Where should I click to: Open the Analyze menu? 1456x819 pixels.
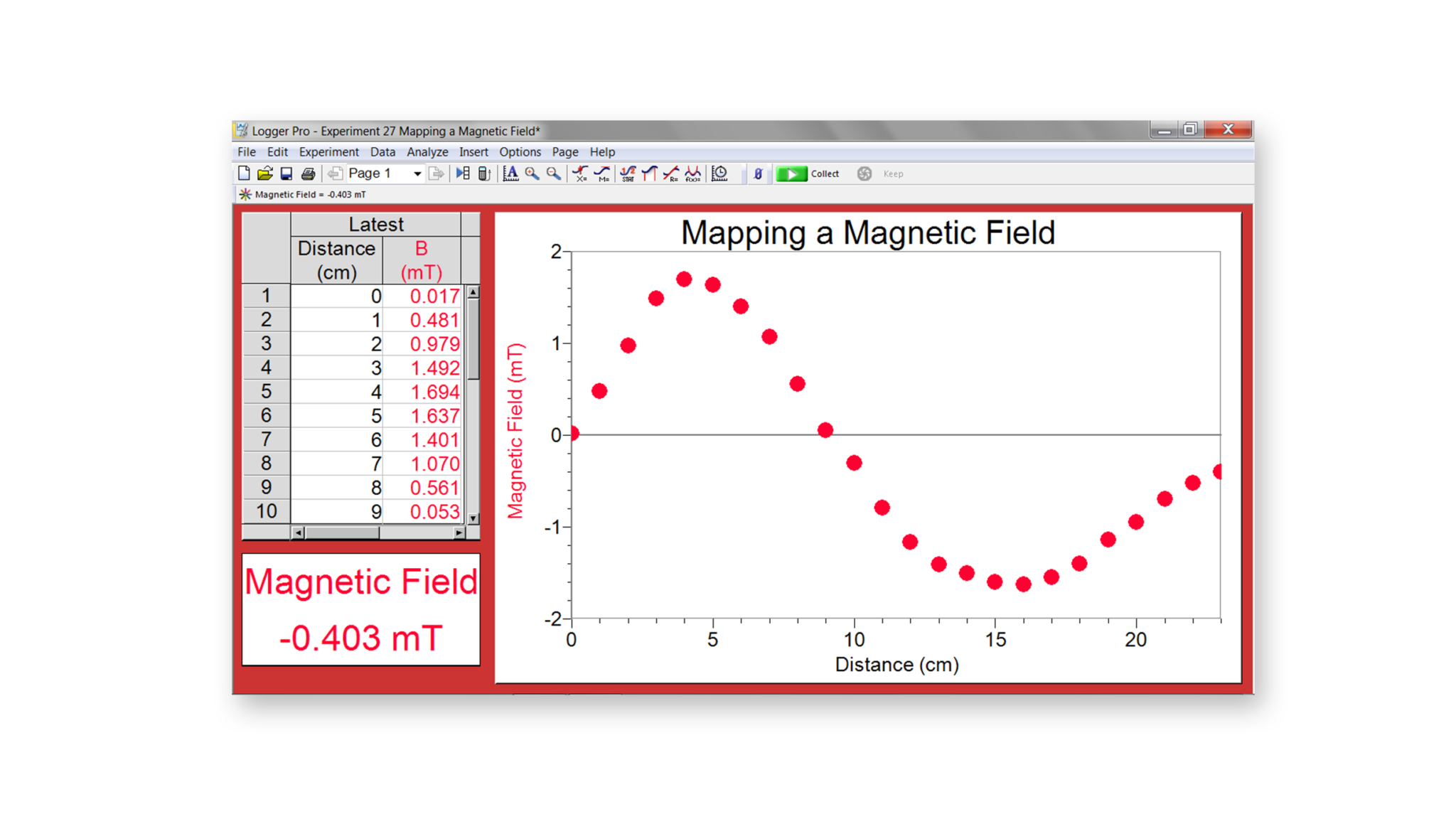click(x=427, y=152)
